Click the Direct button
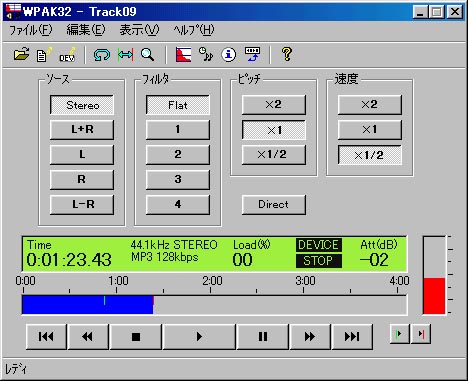Viewport: 468px width, 381px height. tap(274, 204)
